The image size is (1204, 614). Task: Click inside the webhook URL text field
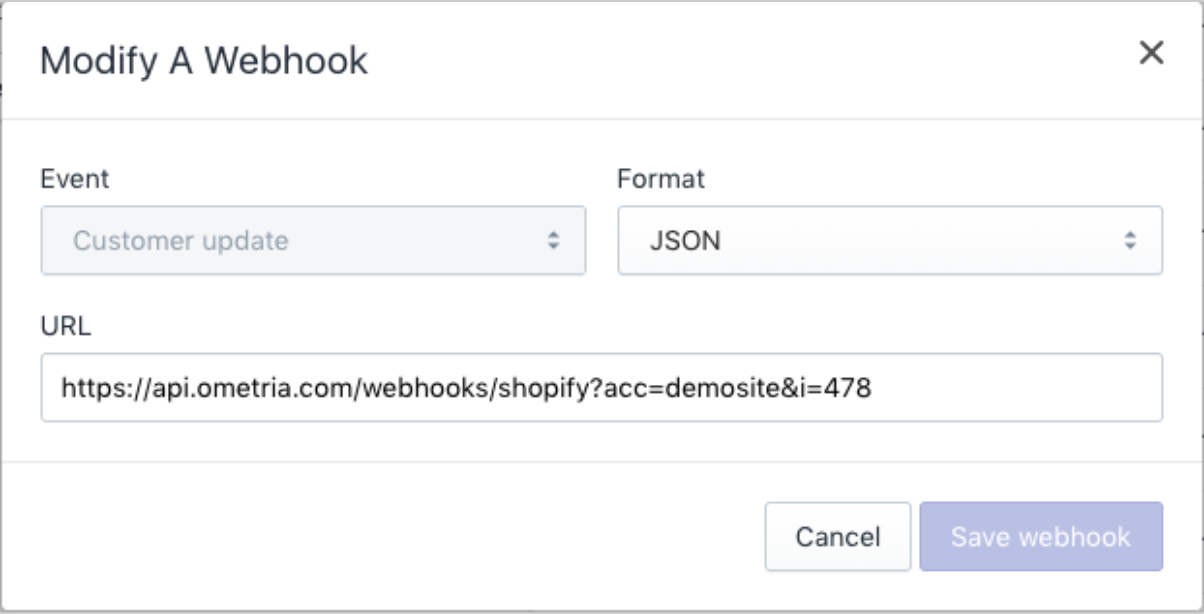click(x=601, y=387)
